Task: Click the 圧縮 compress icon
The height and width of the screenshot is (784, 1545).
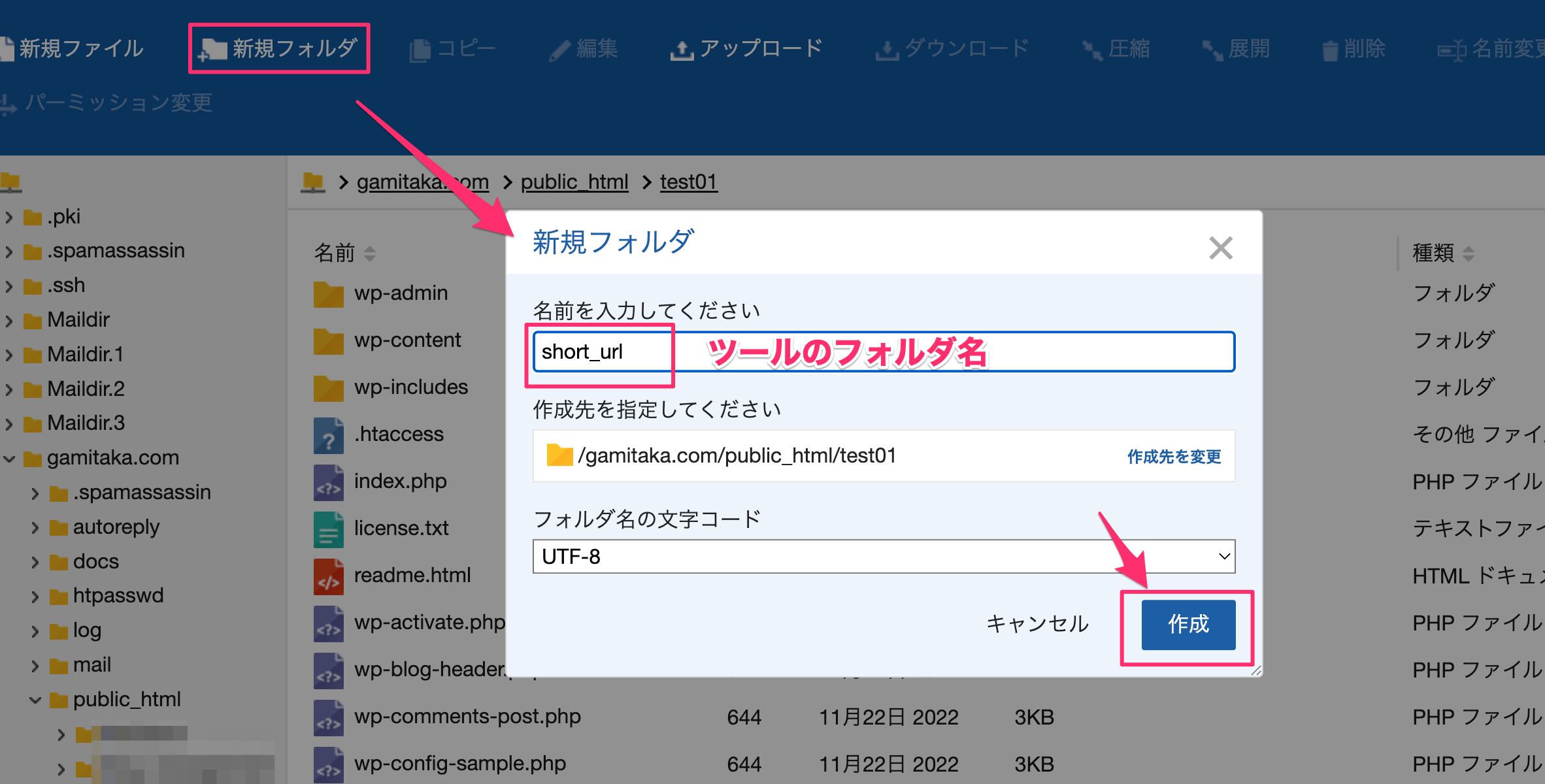Action: click(x=1091, y=50)
